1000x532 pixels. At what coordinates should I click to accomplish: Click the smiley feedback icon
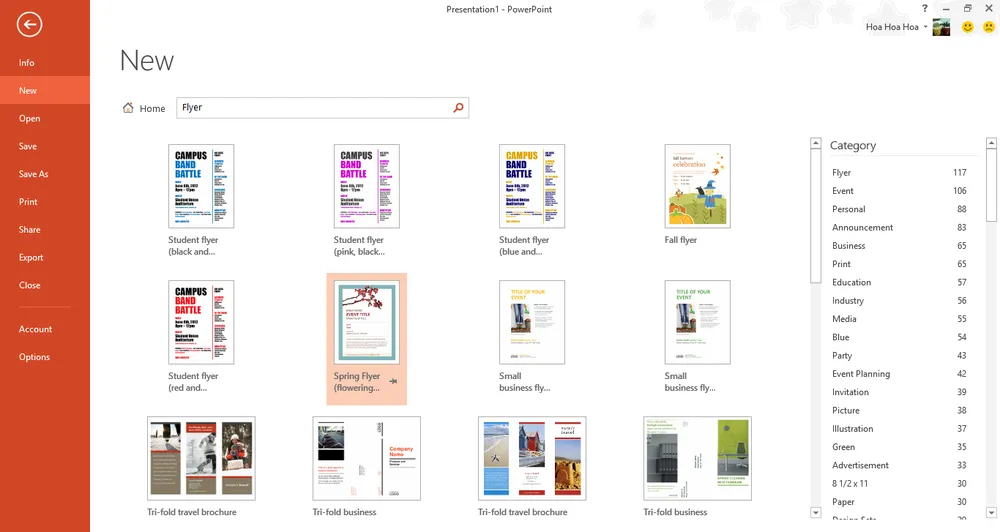click(967, 27)
